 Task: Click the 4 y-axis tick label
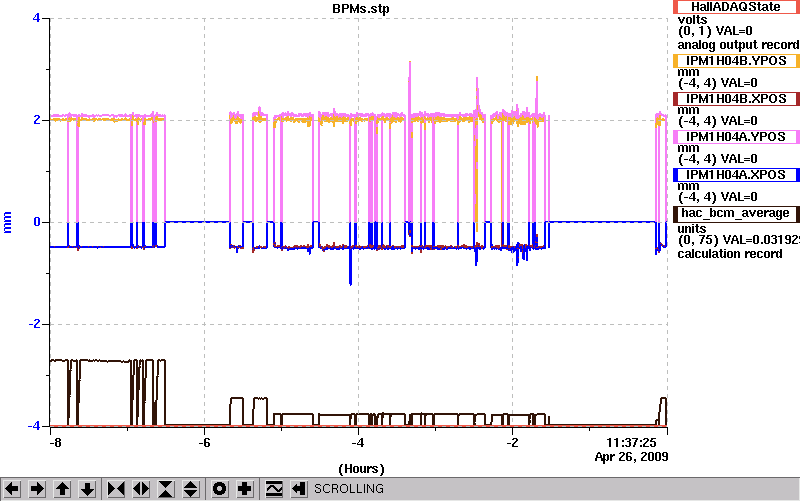pyautogui.click(x=36, y=18)
